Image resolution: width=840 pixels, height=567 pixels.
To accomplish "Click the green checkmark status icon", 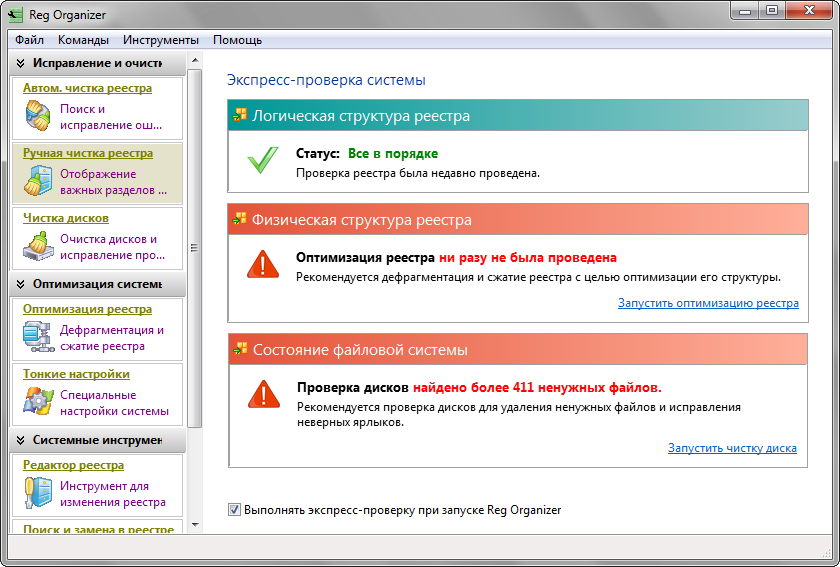I will coord(262,160).
